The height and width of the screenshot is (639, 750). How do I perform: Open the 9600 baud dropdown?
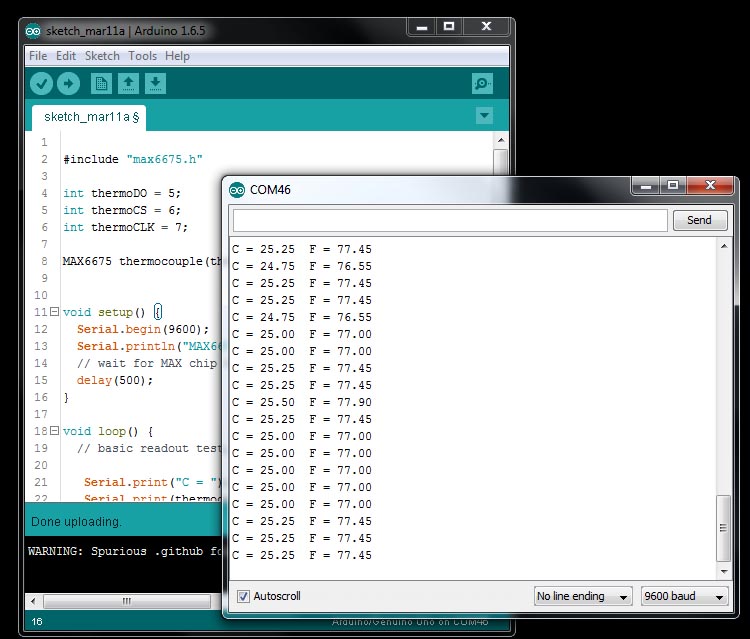(685, 596)
